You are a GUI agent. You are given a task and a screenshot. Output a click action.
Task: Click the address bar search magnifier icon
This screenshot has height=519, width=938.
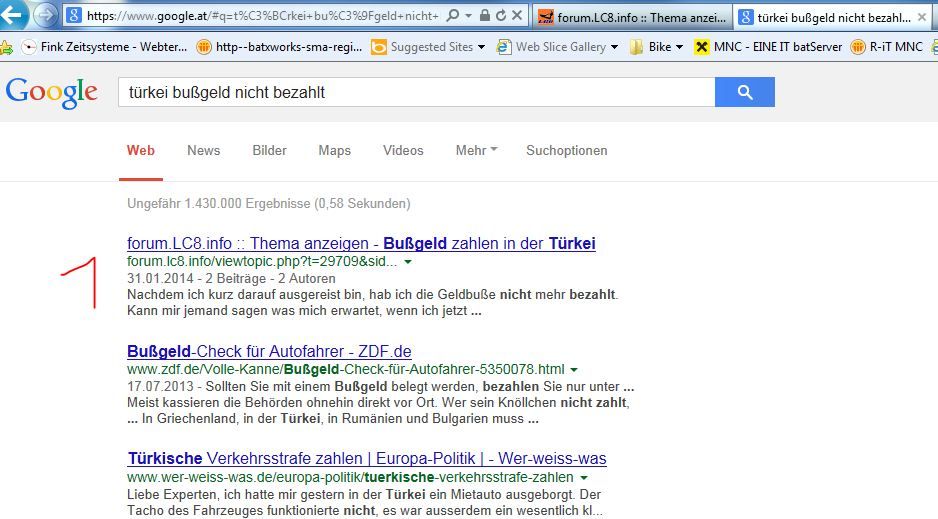point(453,16)
